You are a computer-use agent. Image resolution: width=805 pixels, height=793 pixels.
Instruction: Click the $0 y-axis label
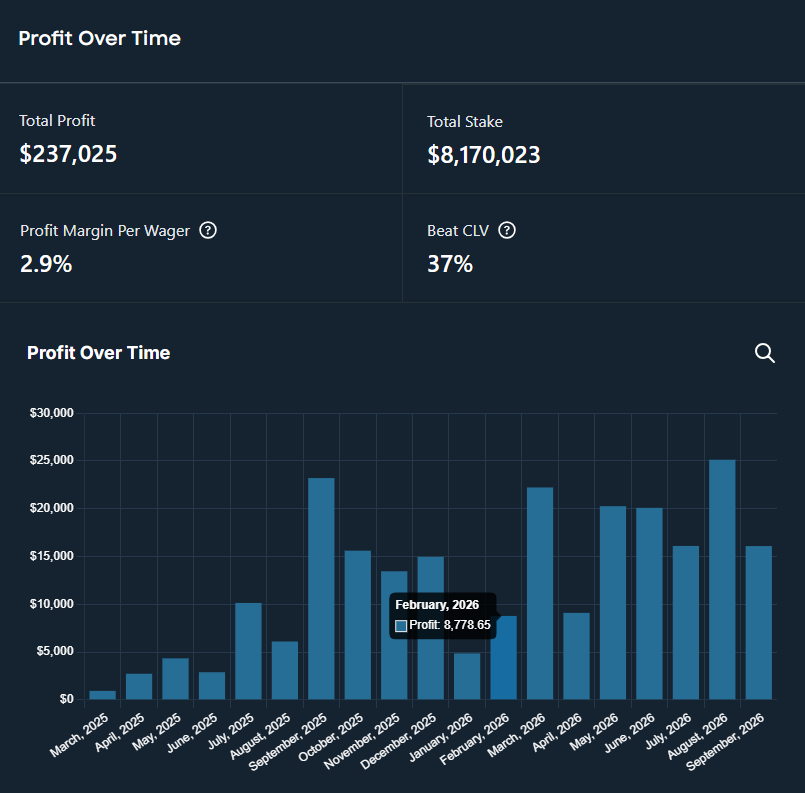pyautogui.click(x=66, y=699)
